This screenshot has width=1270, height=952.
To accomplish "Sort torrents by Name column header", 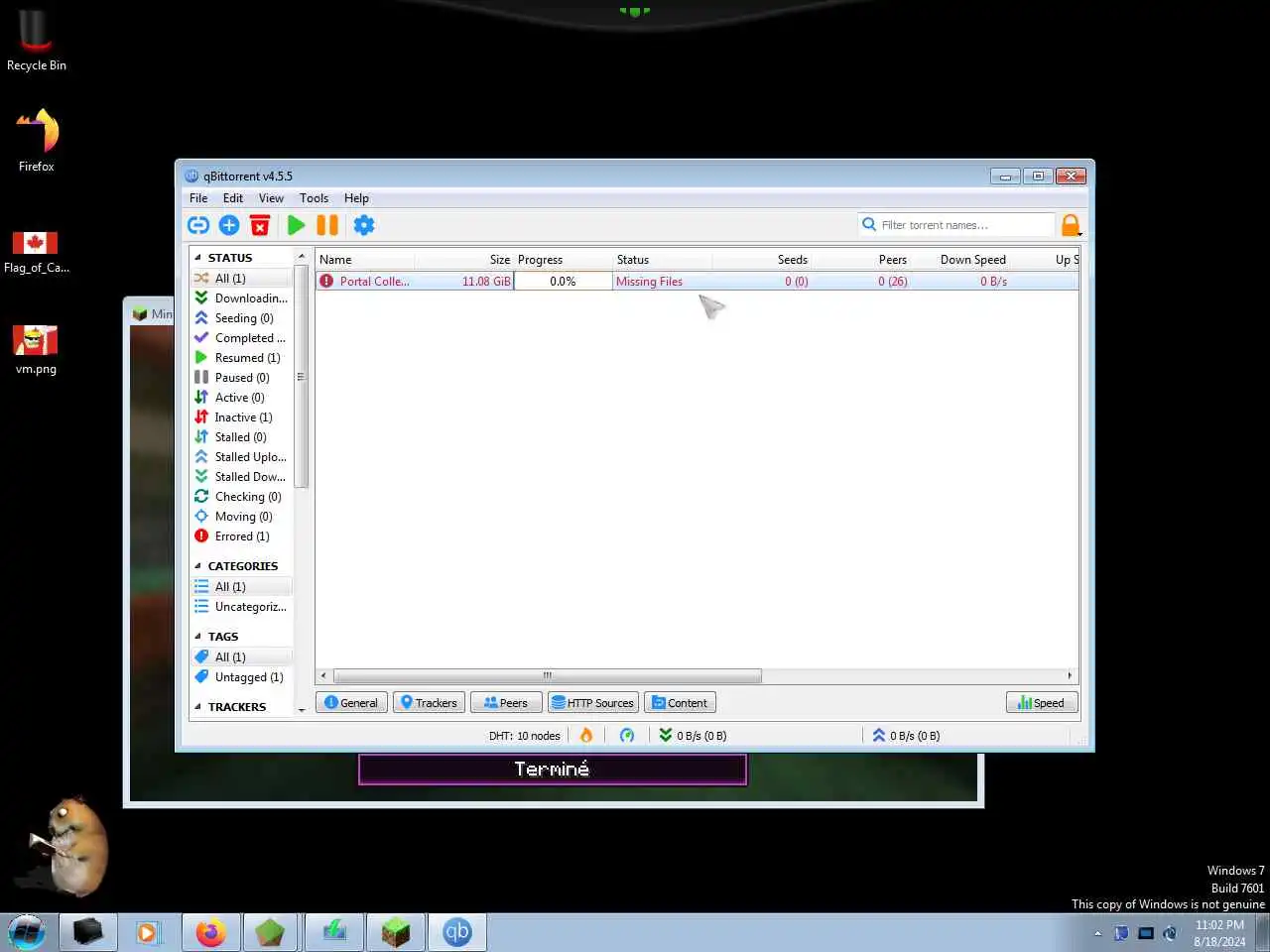I will point(365,260).
